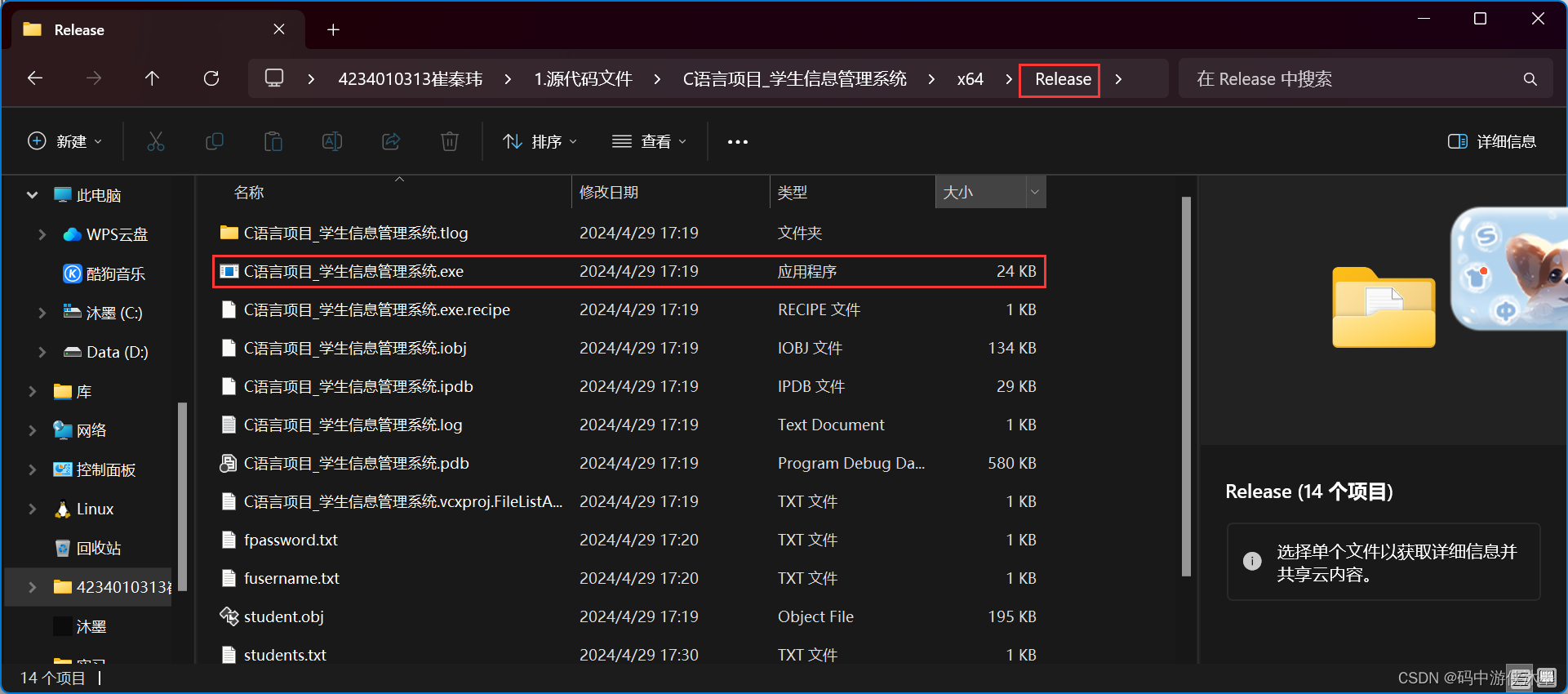Viewport: 1568px width, 694px height.
Task: Click the Cut scissors icon
Action: [x=156, y=141]
